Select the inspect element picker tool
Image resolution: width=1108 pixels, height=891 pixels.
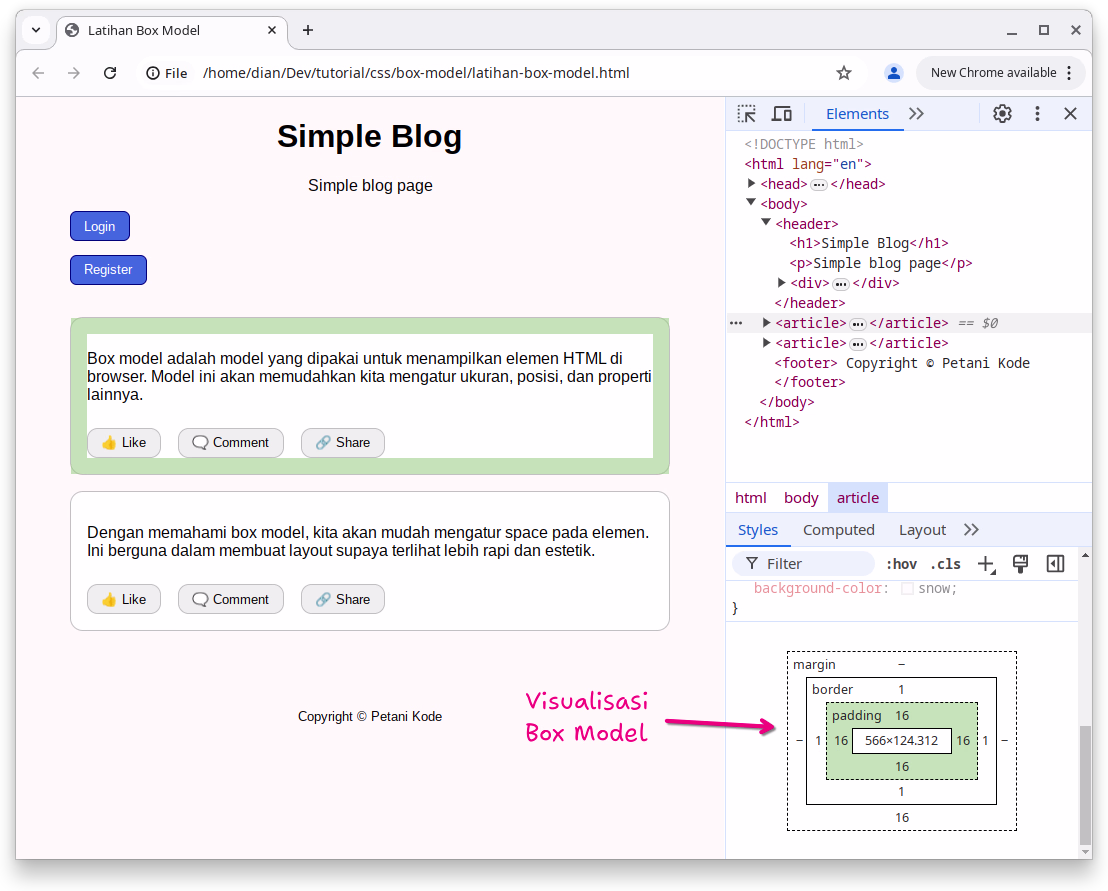pyautogui.click(x=746, y=113)
